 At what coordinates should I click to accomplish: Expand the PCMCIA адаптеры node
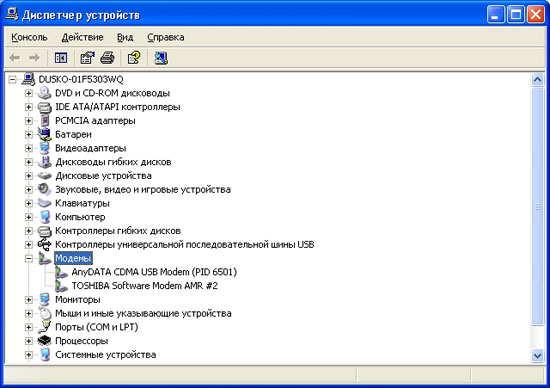[29, 121]
